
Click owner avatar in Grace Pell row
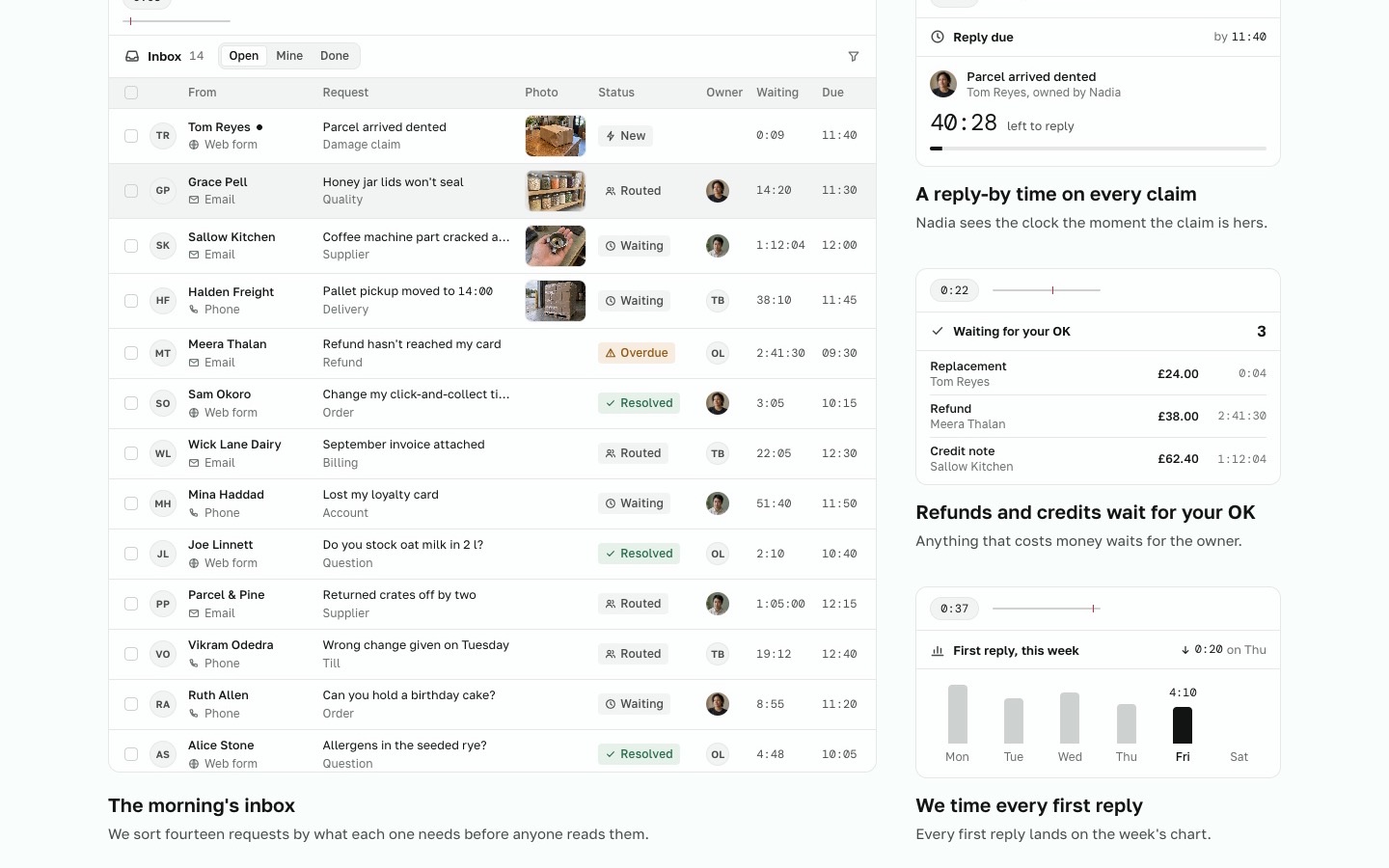718,191
